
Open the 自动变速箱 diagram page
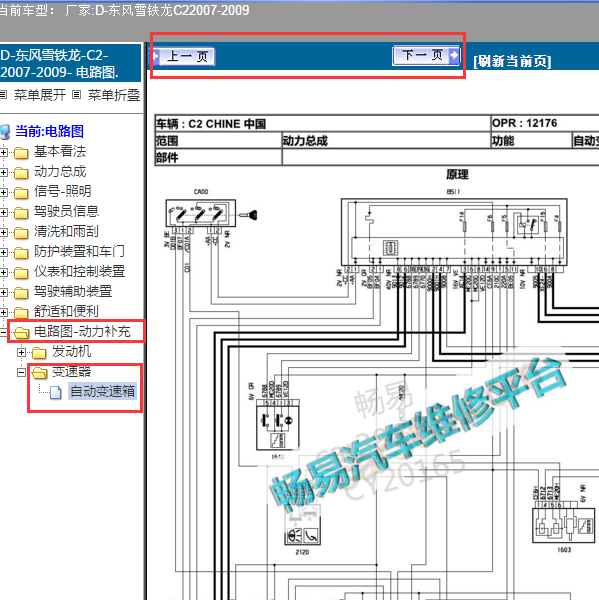tap(103, 391)
